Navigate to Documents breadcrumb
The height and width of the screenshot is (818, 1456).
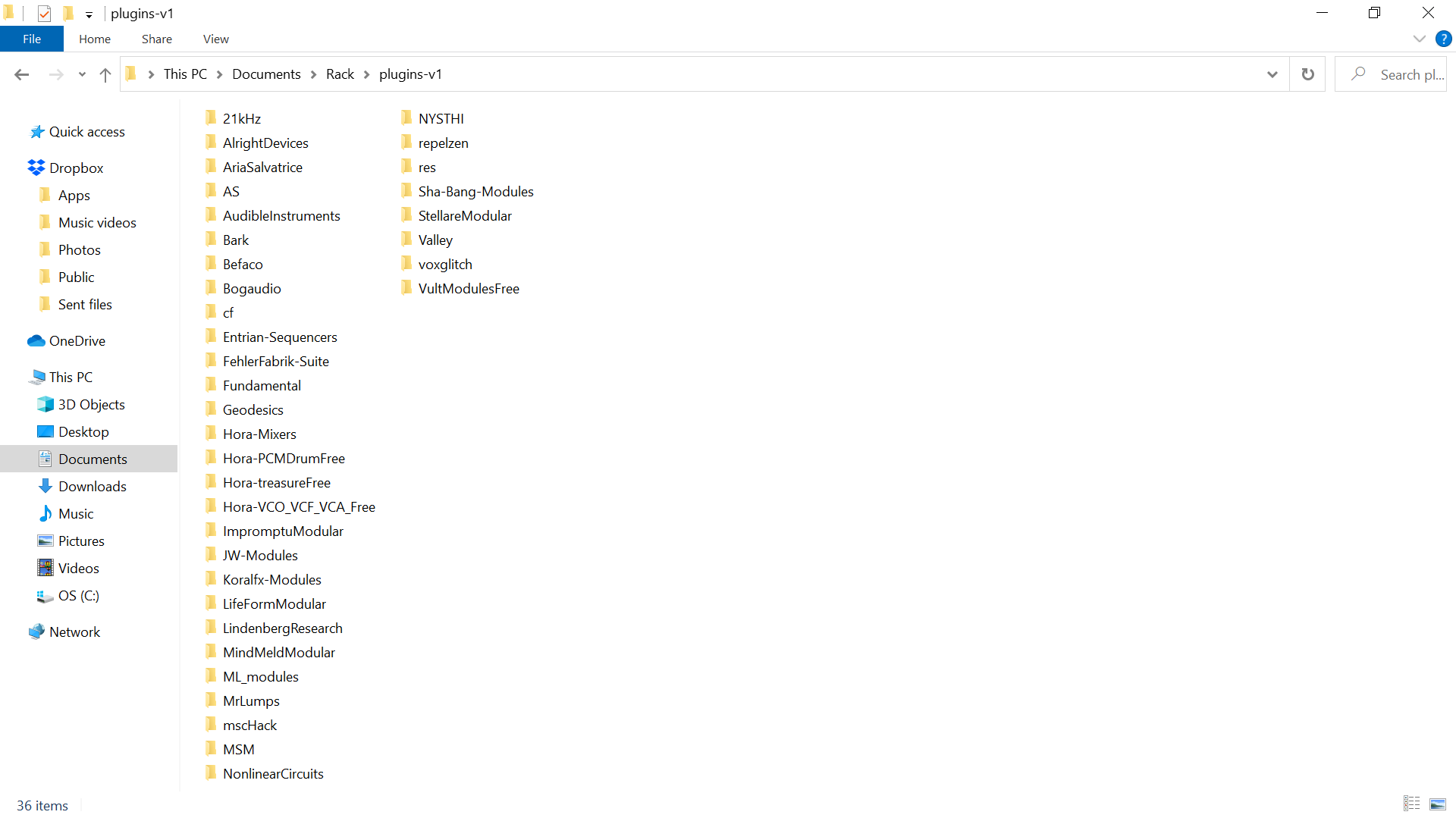(x=266, y=74)
